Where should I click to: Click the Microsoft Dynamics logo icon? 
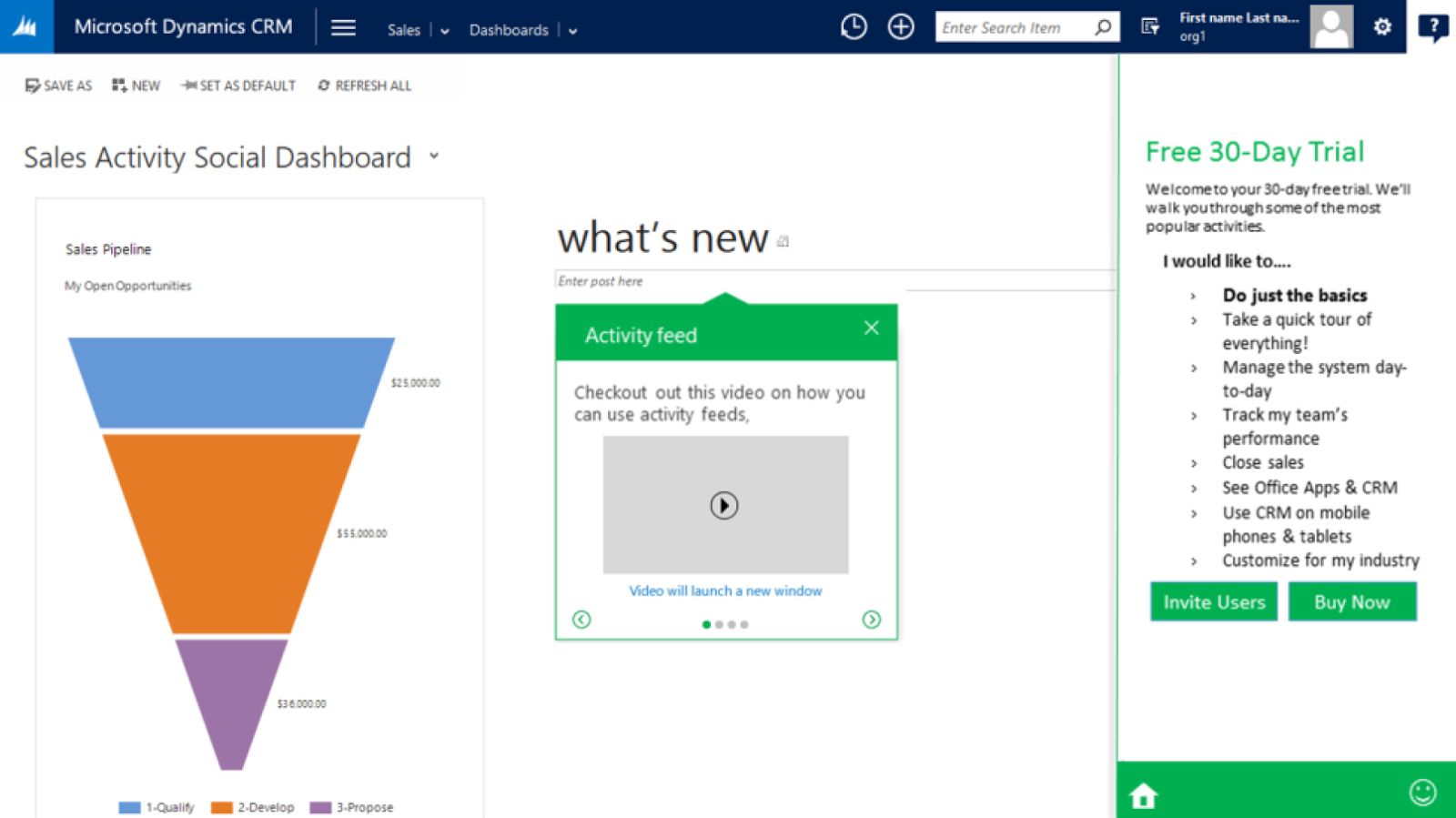(x=25, y=26)
